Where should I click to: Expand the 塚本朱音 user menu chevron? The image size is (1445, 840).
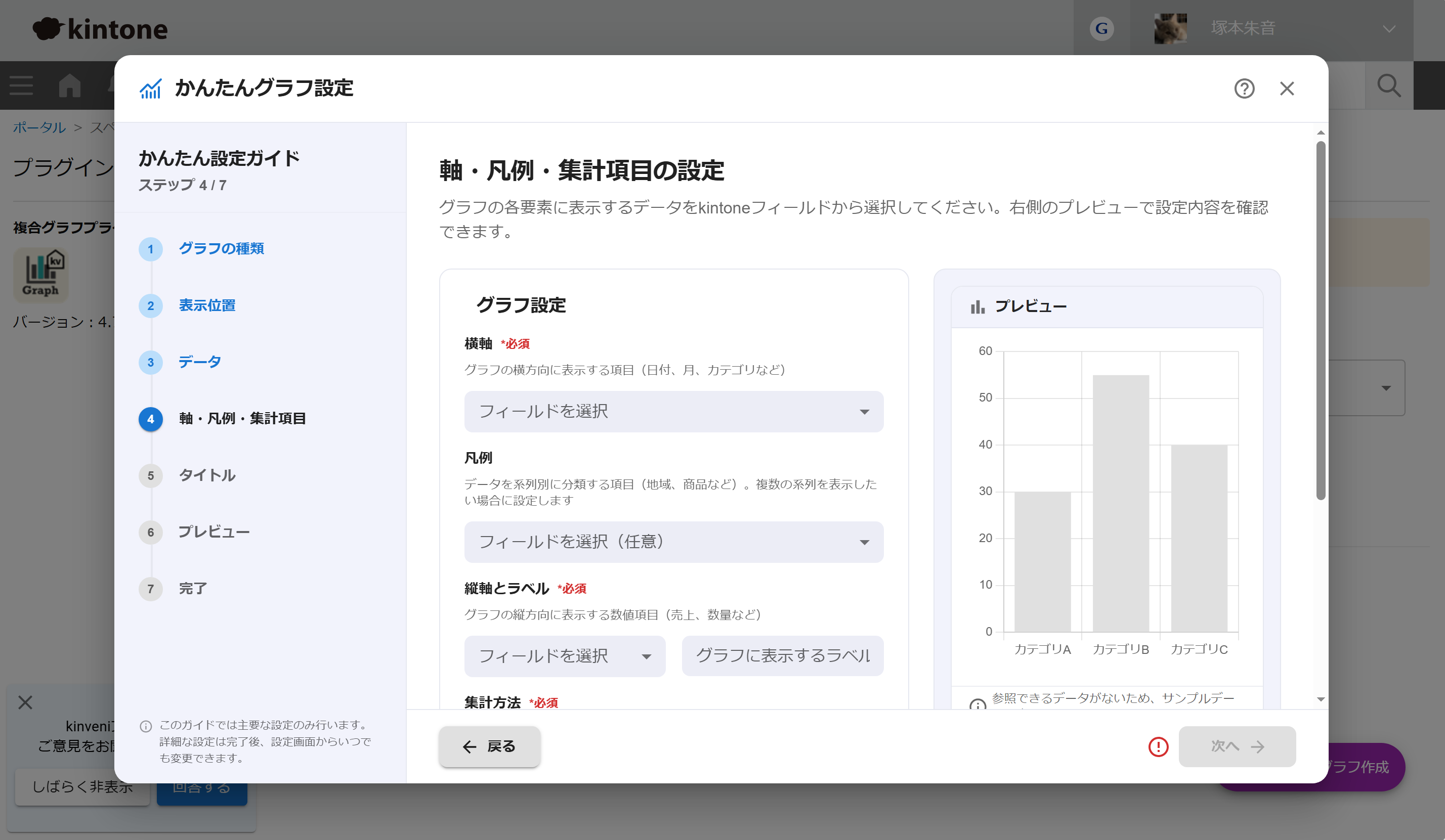click(x=1388, y=29)
